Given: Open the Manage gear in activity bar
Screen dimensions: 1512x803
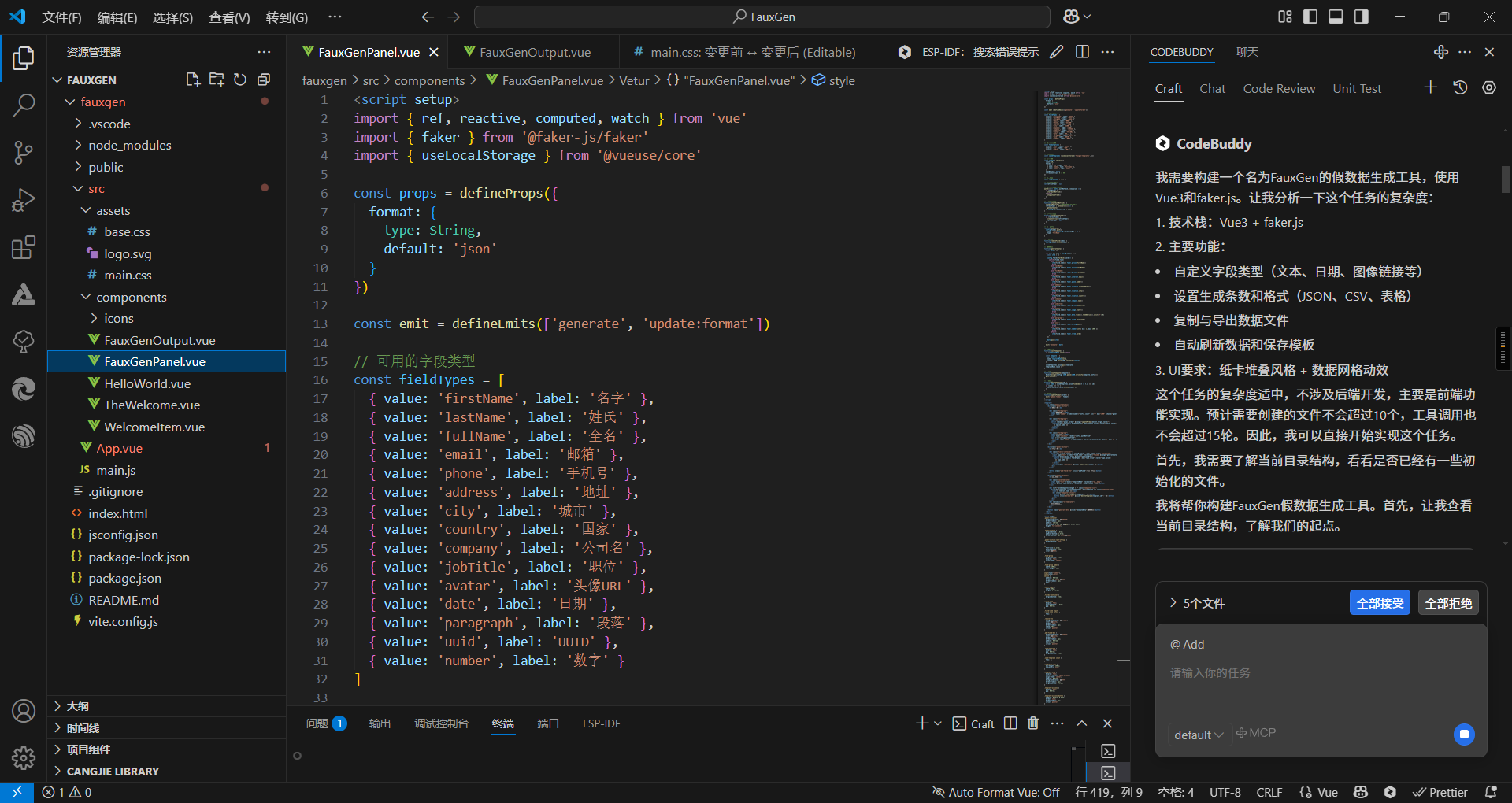Looking at the screenshot, I should [x=24, y=758].
